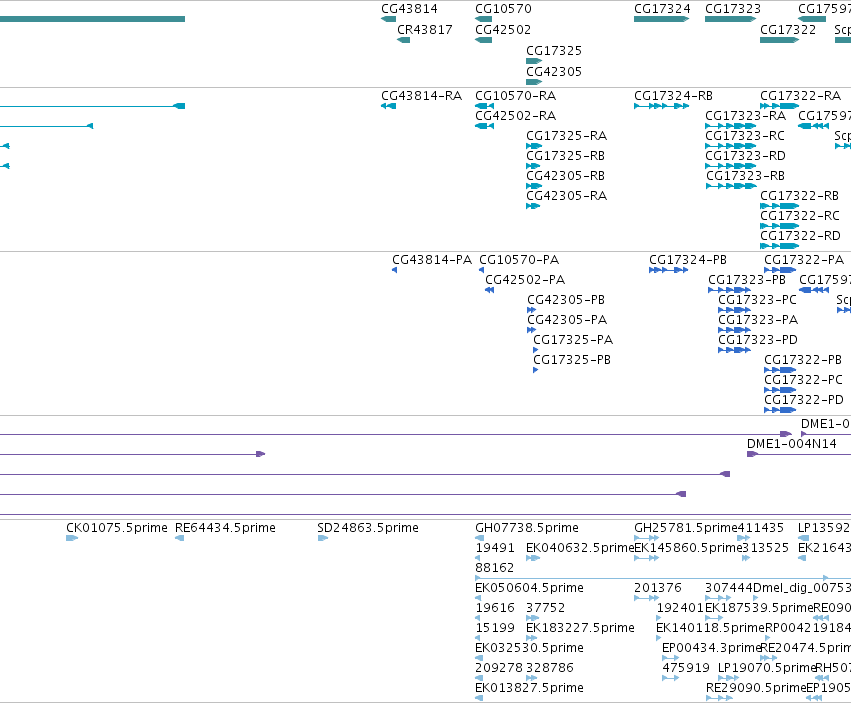Click the 19616 feature label
This screenshot has height=703, width=851.
pyautogui.click(x=494, y=608)
